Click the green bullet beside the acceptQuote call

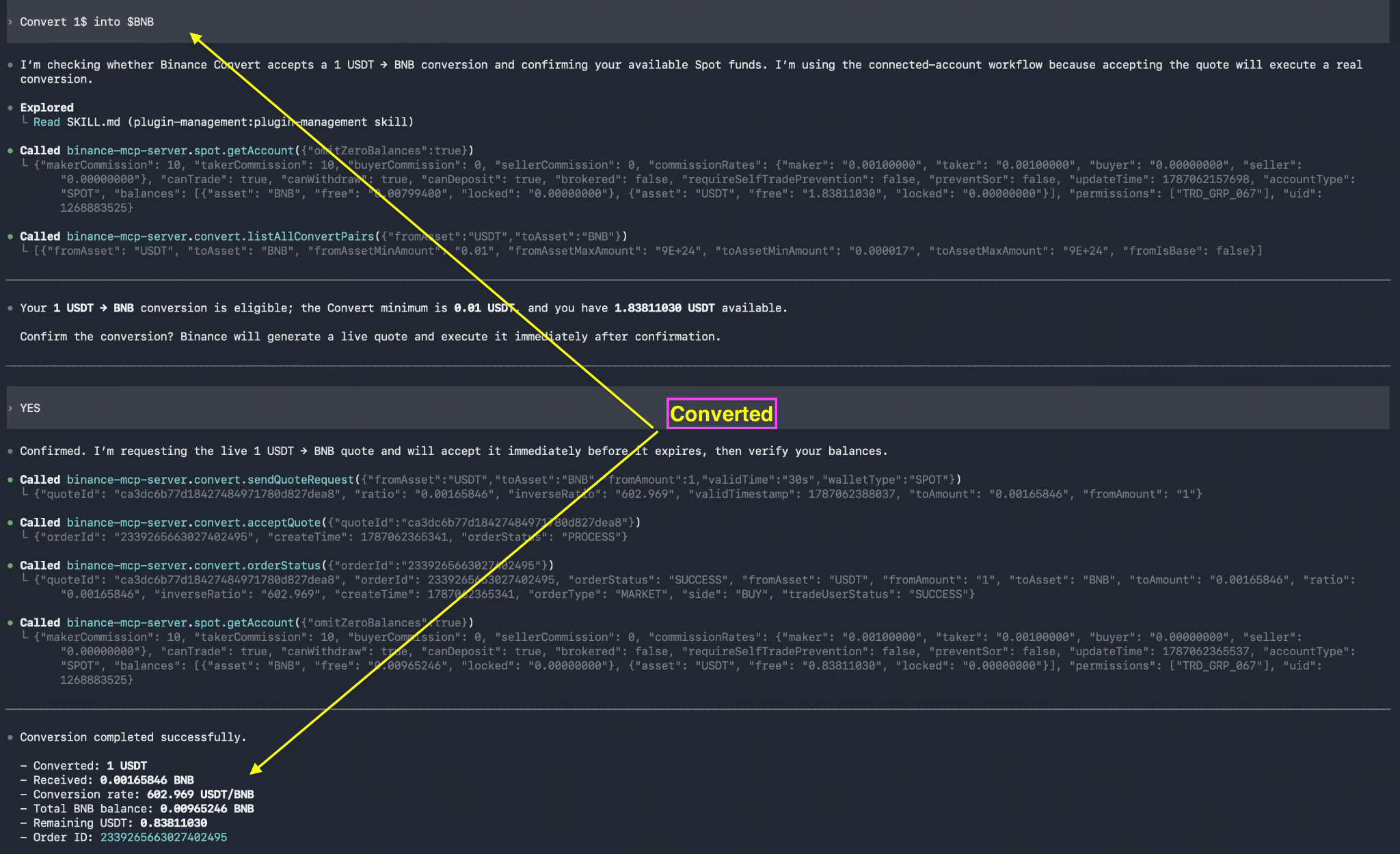tap(10, 523)
